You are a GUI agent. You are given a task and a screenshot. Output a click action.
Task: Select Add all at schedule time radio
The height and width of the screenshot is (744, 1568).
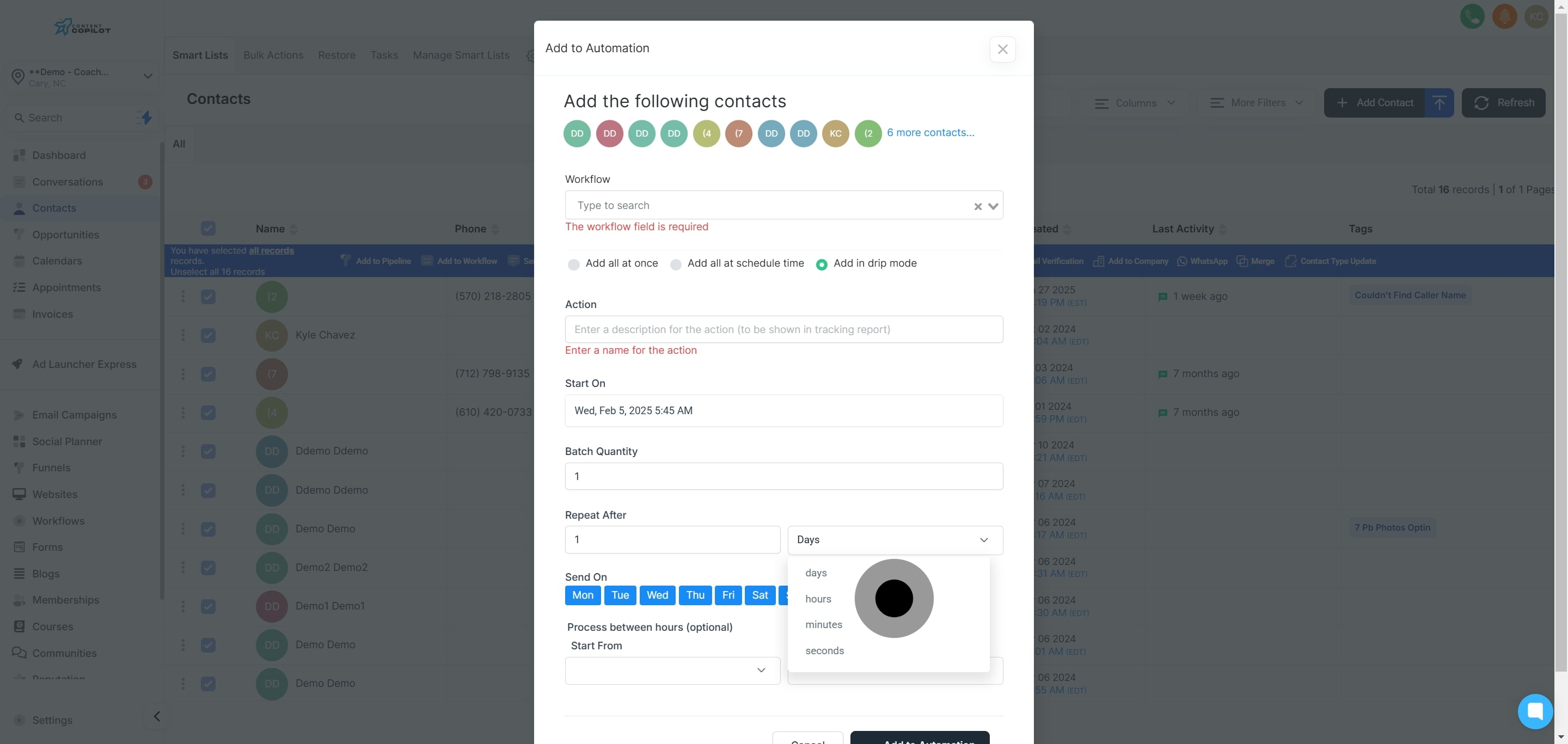[x=675, y=264]
